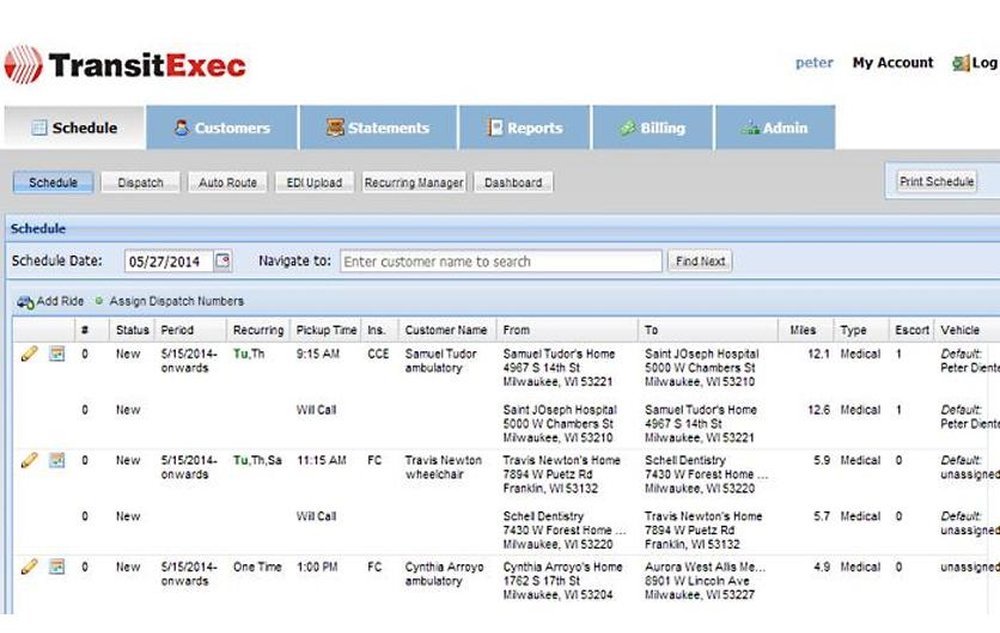Viewport: 1000px width, 633px height.
Task: Sort by the Period column header
Action: click(x=191, y=330)
